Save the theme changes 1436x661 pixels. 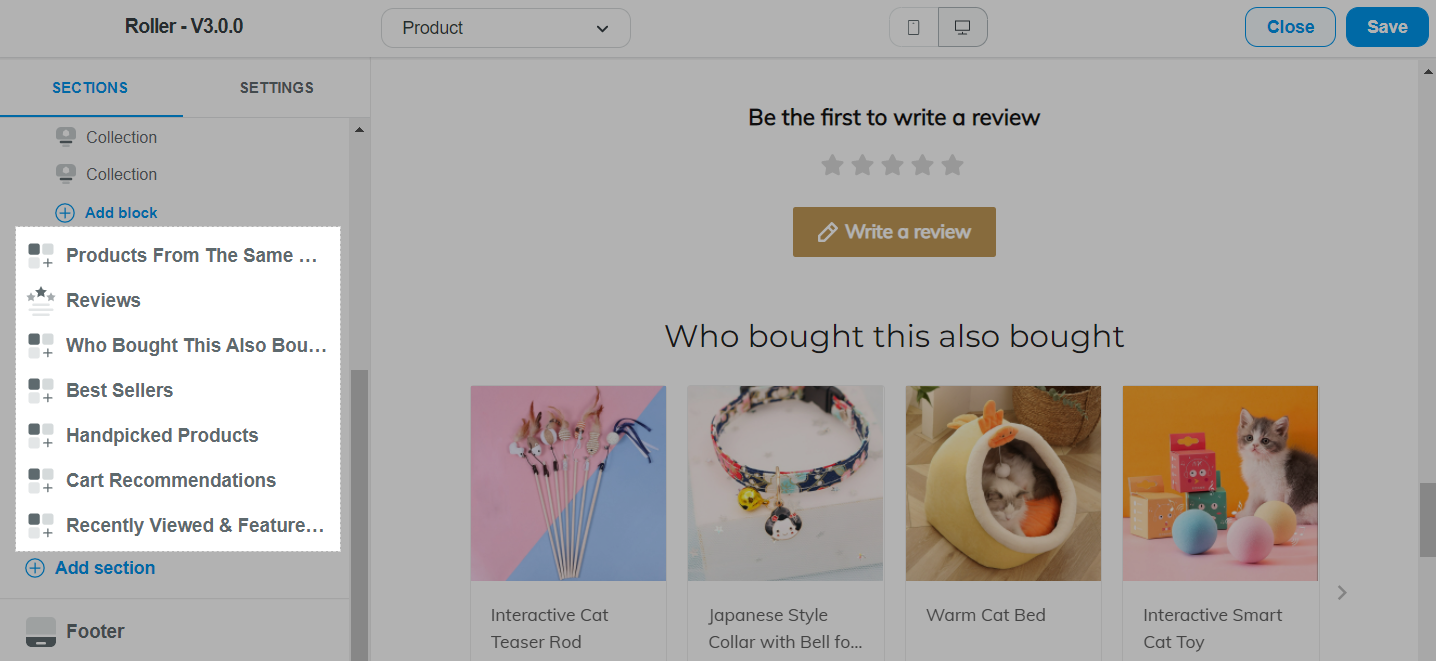click(1387, 27)
